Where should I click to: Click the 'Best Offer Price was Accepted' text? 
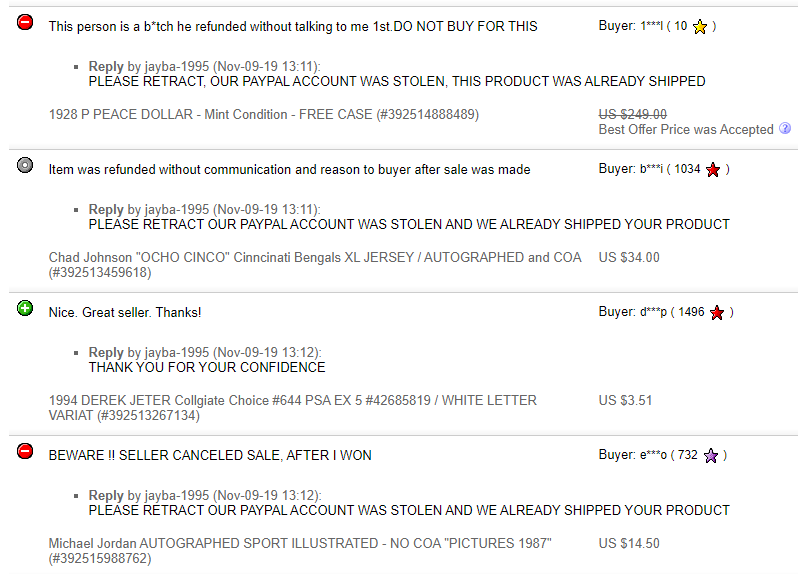pos(686,129)
